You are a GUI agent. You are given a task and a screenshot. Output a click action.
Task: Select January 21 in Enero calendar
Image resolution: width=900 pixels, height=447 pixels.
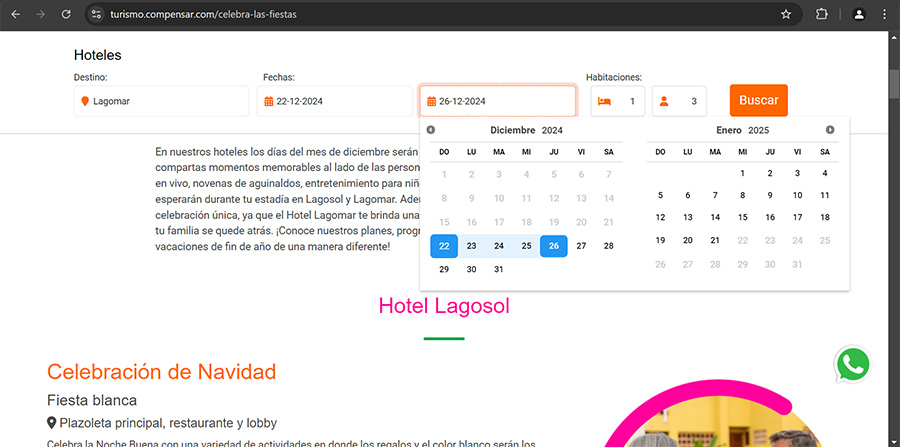point(715,240)
